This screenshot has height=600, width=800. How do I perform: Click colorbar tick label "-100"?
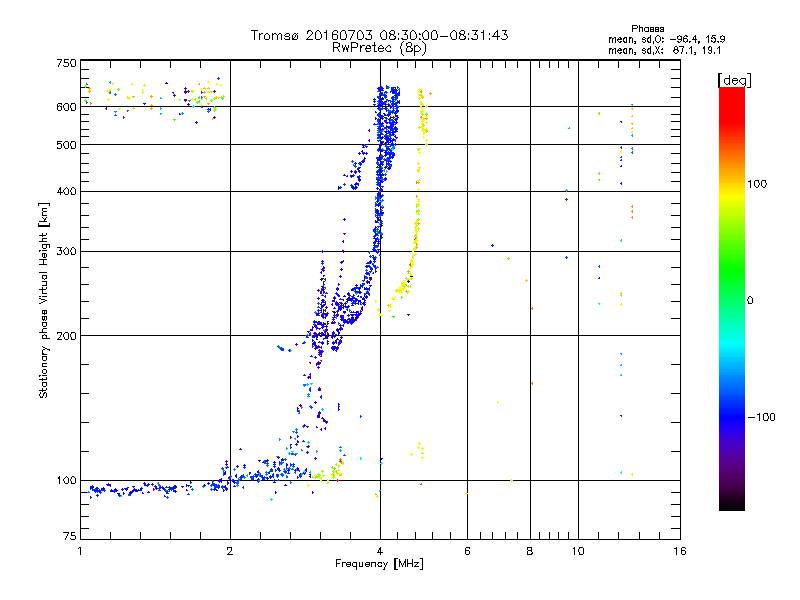761,417
